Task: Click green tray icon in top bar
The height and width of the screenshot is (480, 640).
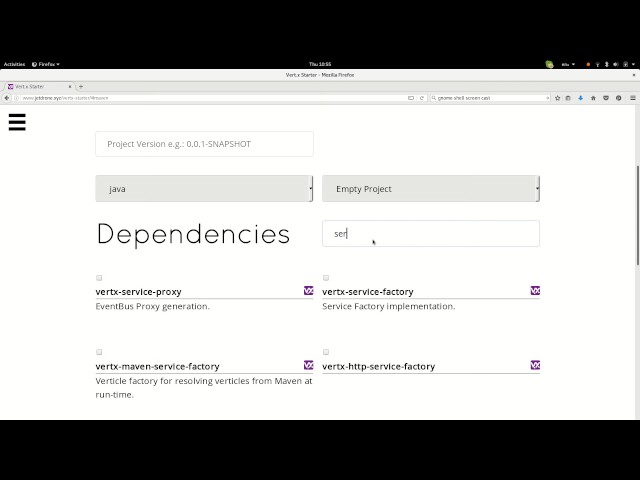Action: (x=549, y=64)
